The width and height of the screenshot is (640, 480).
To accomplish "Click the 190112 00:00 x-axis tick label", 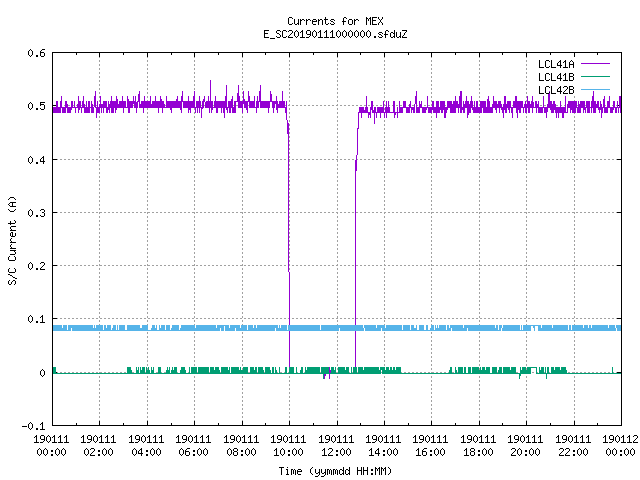I will pos(620,446).
